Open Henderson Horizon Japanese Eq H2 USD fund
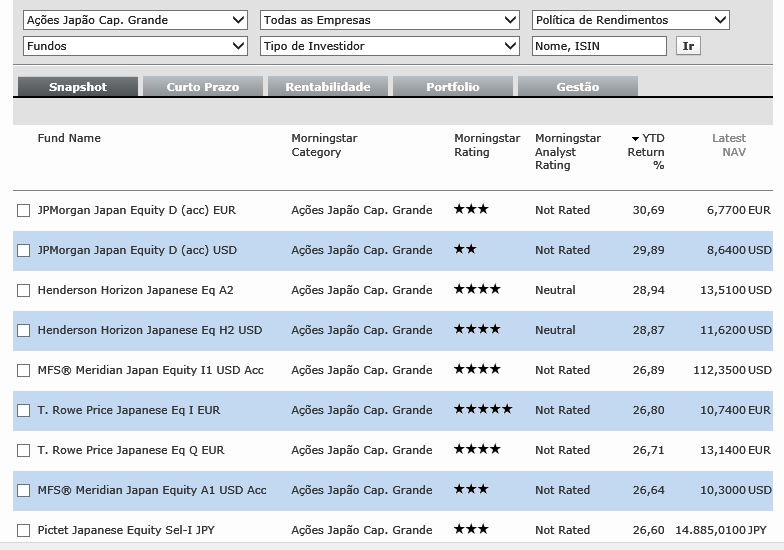784x550 pixels. tap(150, 330)
